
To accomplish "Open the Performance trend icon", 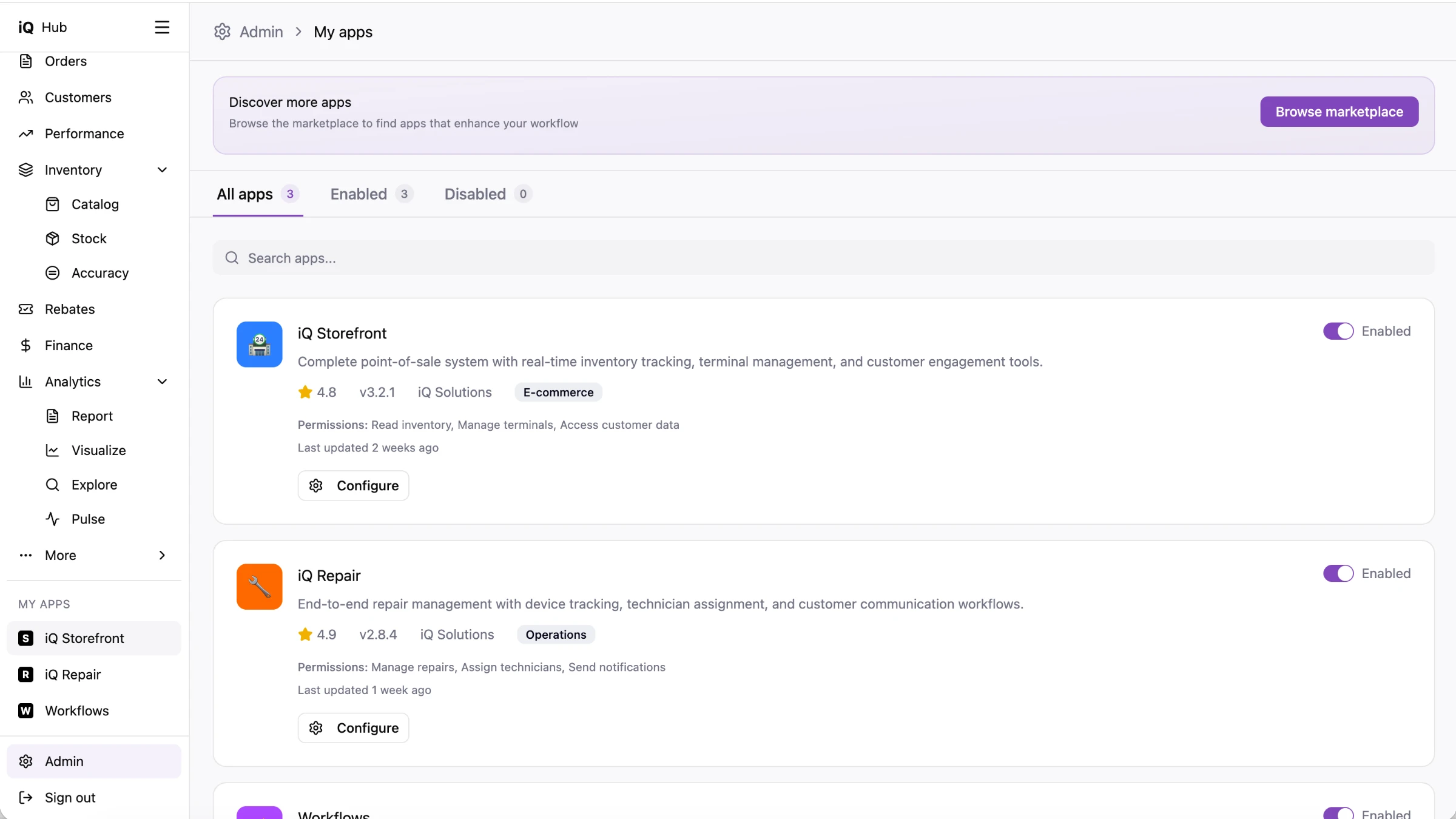I will click(x=25, y=133).
